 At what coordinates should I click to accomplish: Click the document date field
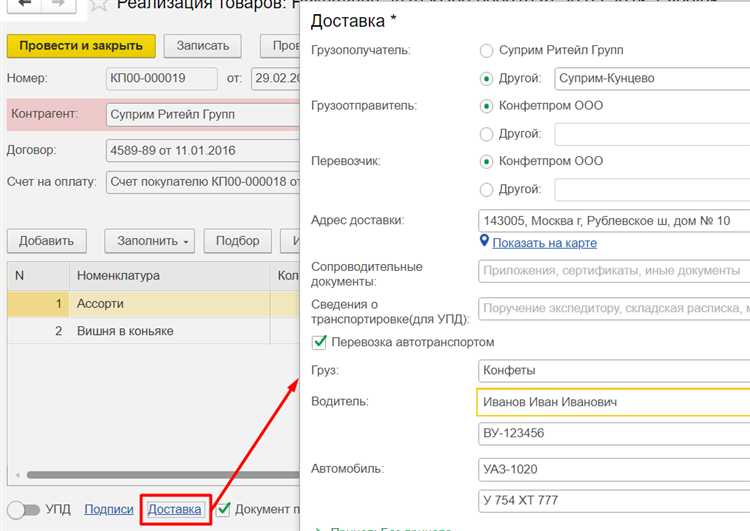(x=276, y=78)
